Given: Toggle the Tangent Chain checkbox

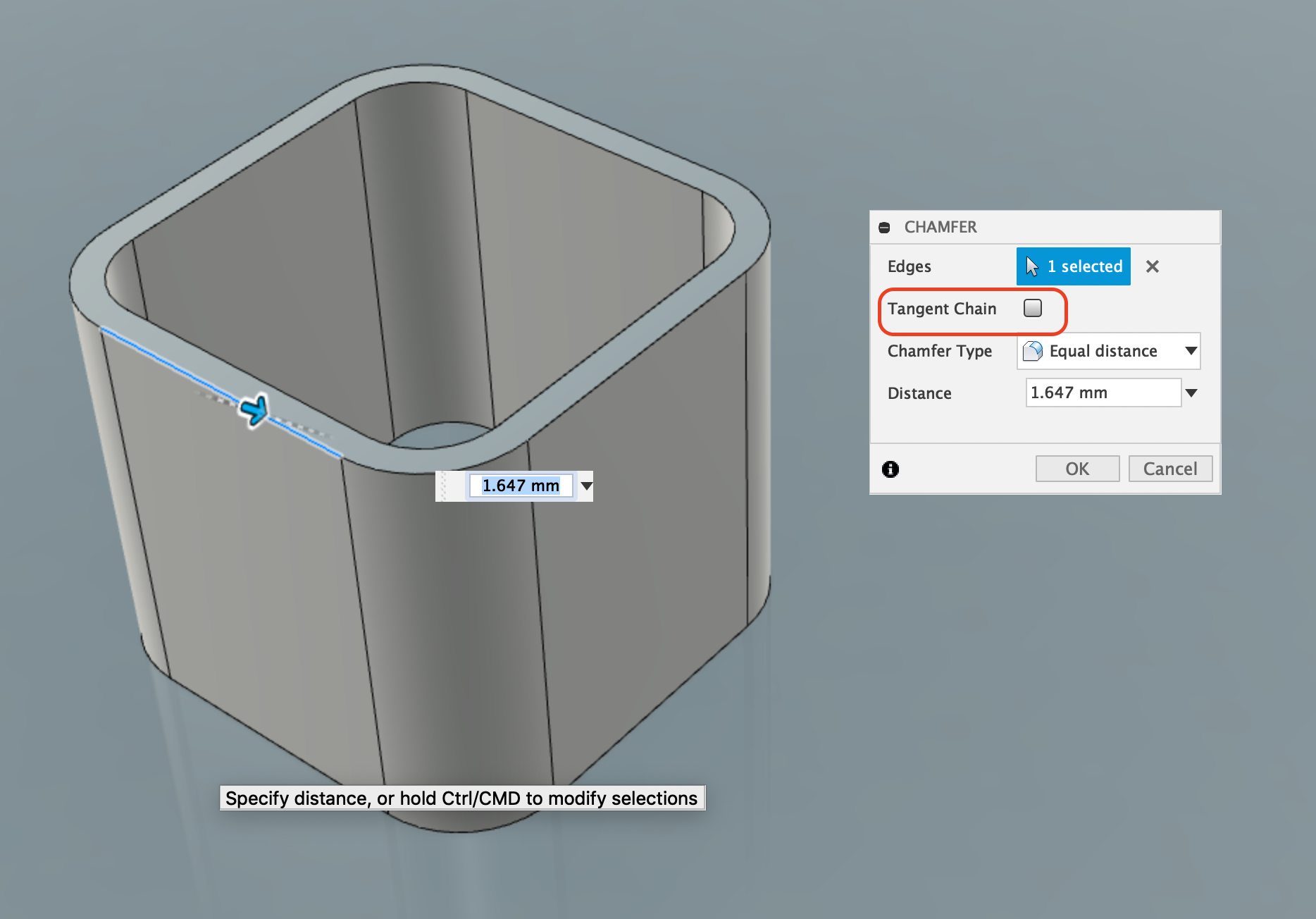Looking at the screenshot, I should pyautogui.click(x=1033, y=308).
